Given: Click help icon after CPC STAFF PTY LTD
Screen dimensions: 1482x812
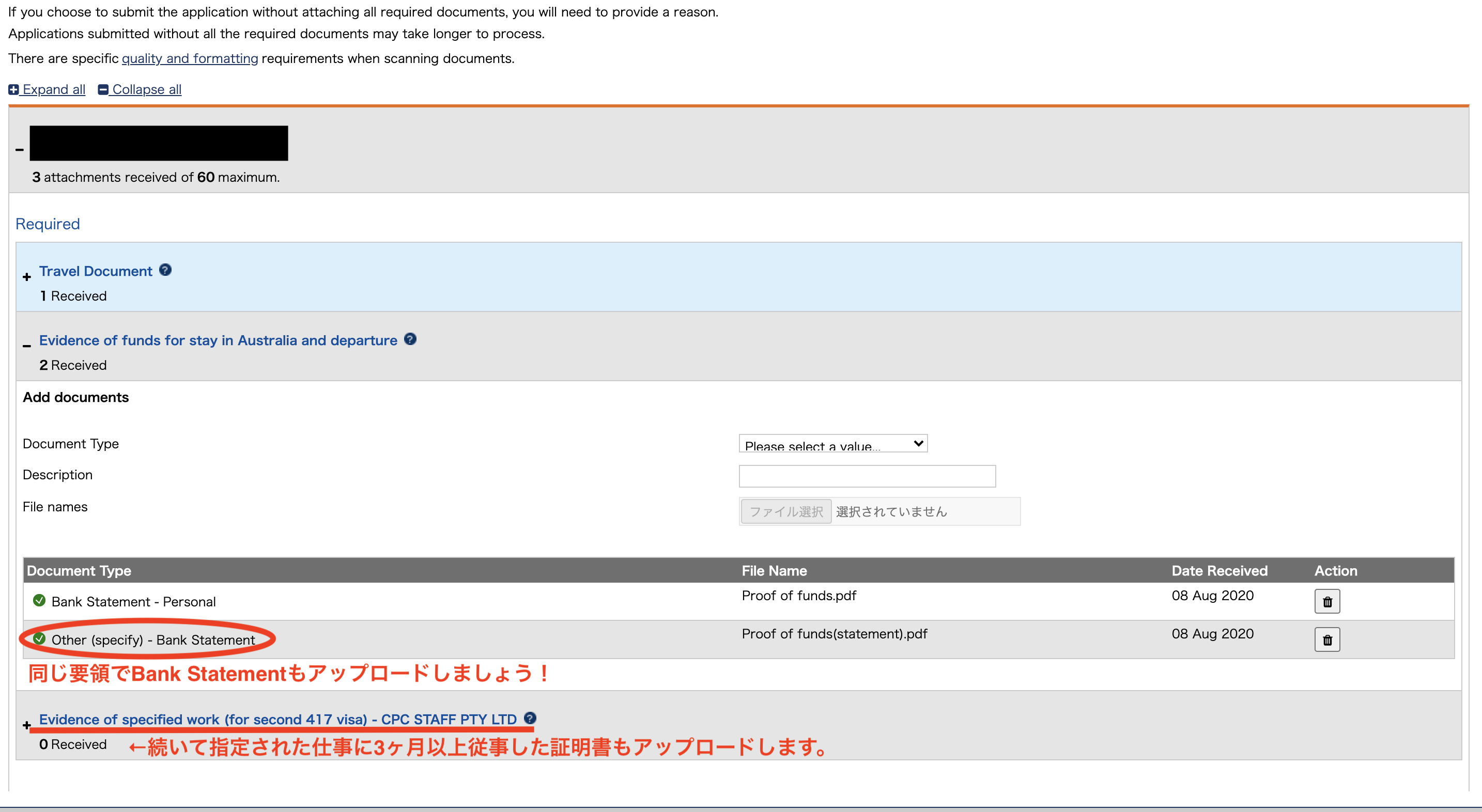Looking at the screenshot, I should 530,717.
